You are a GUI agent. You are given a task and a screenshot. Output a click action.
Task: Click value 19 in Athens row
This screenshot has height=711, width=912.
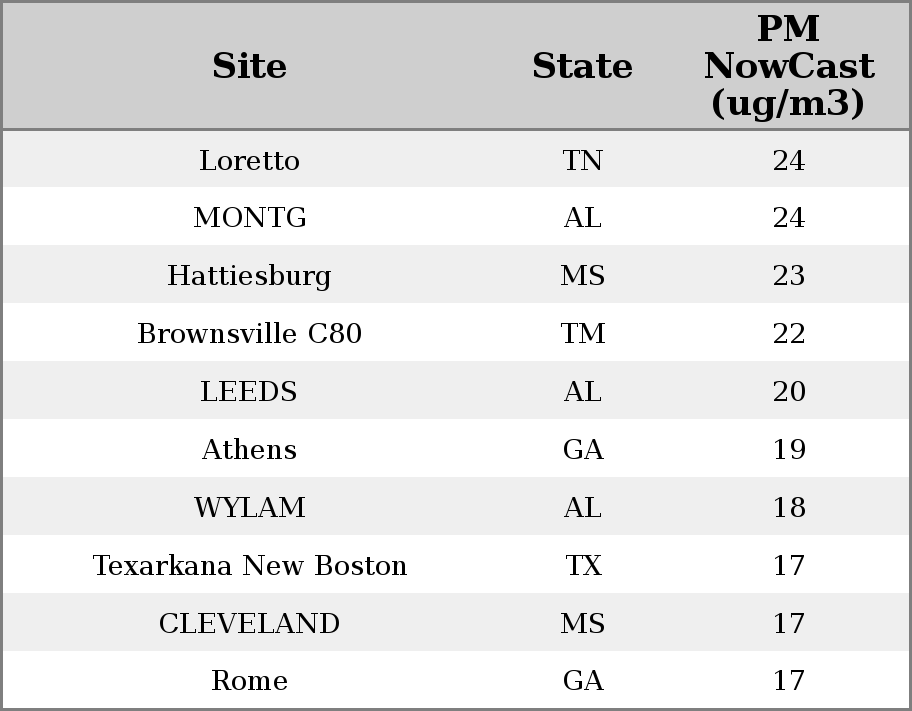pos(789,450)
